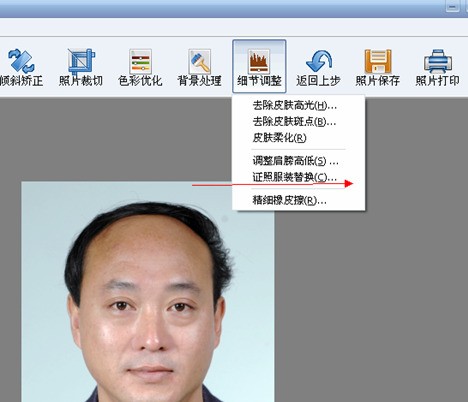The image size is (468, 402).
Task: Open 精细橡皮擦(R) fine eraser
Action: pyautogui.click(x=299, y=200)
